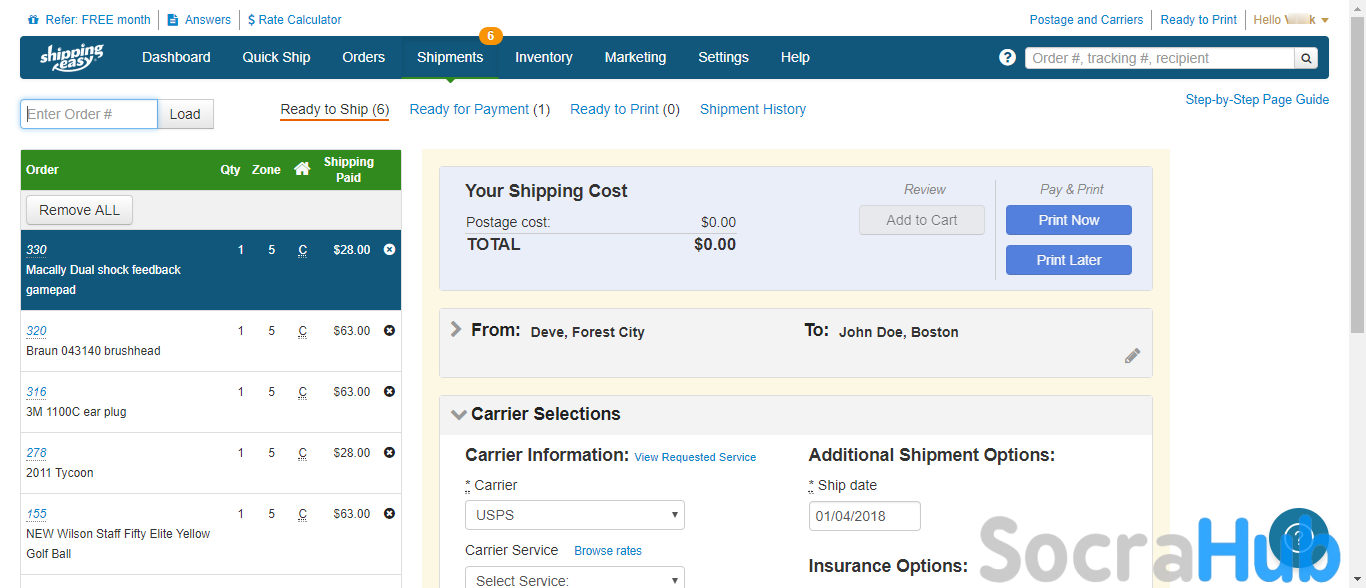Open the Hello user account dropdown
Viewport: 1366px width, 588px height.
click(x=1291, y=20)
